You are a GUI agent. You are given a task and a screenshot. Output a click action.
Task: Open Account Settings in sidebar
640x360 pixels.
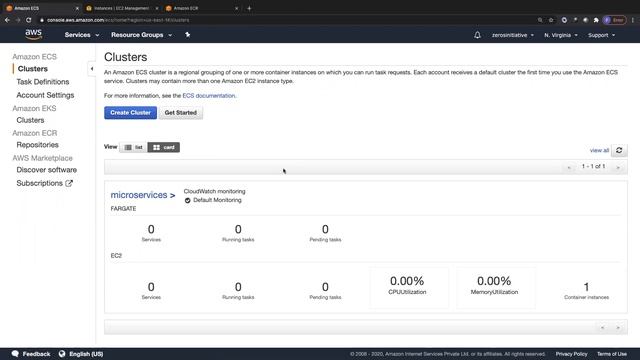coord(45,95)
